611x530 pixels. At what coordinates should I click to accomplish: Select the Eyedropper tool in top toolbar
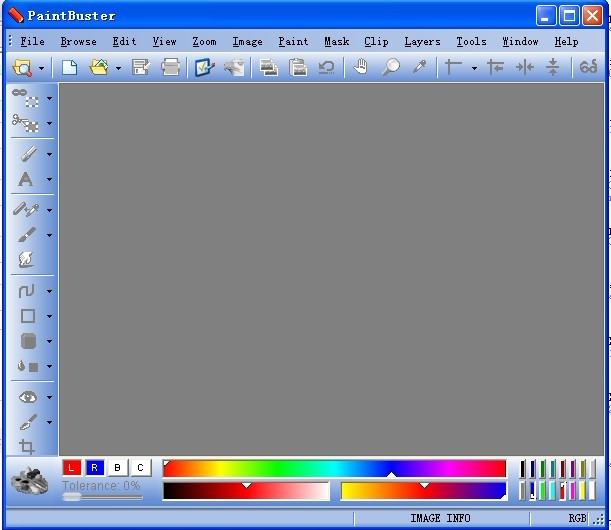tap(420, 67)
